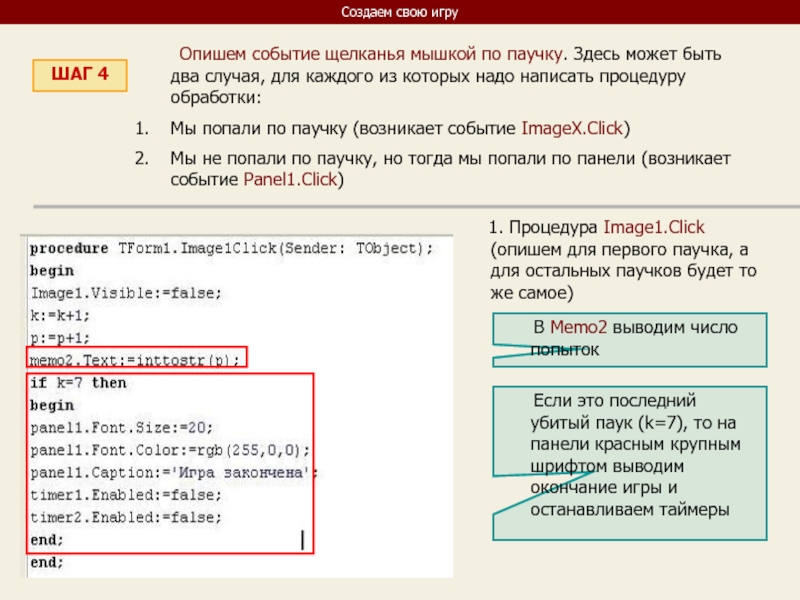
Task: Click the timer2.Enabled:=false line
Action: click(126, 517)
